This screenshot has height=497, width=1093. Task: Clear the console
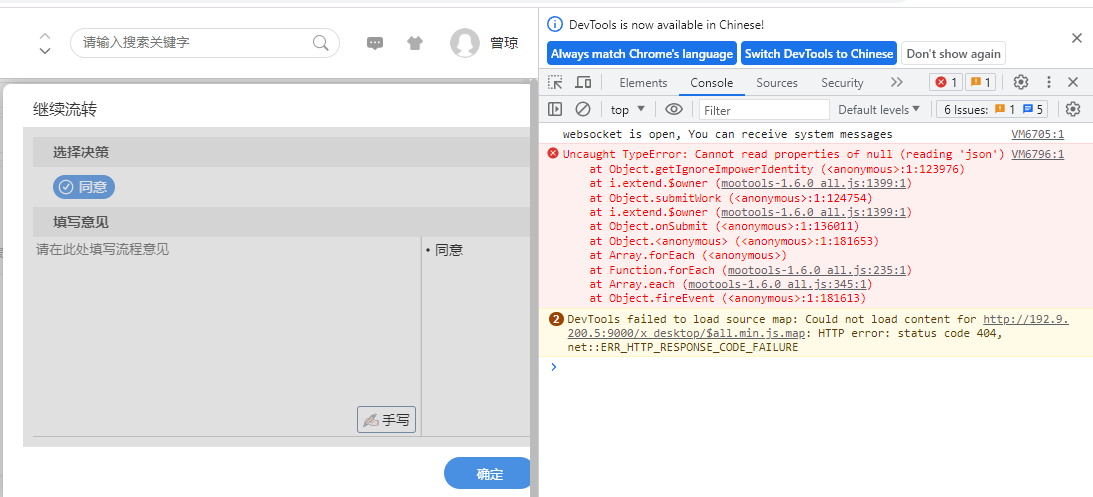pyautogui.click(x=583, y=109)
